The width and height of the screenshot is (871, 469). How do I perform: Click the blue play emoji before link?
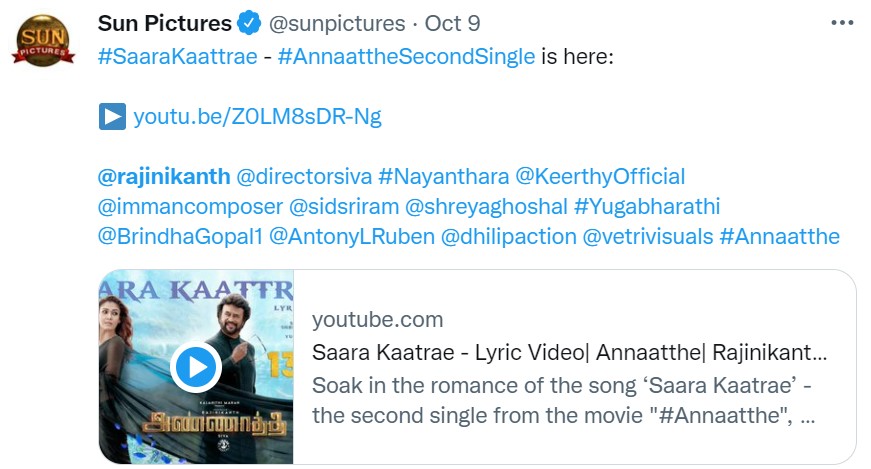coord(112,117)
